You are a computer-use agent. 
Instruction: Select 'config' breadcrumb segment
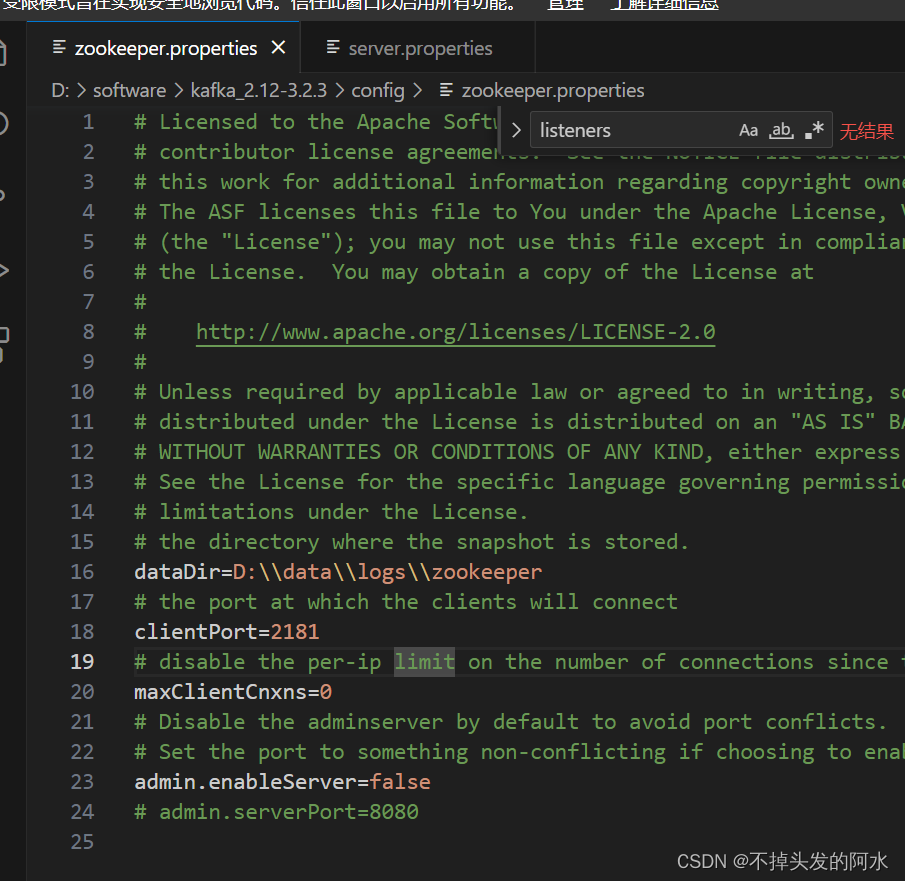[x=378, y=91]
